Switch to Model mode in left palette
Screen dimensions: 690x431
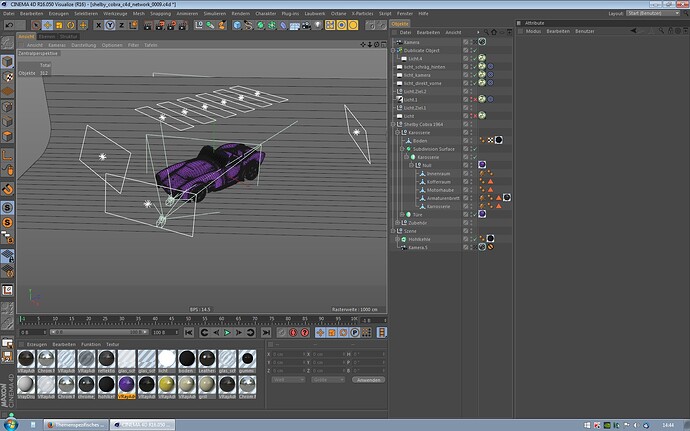[x=7, y=62]
